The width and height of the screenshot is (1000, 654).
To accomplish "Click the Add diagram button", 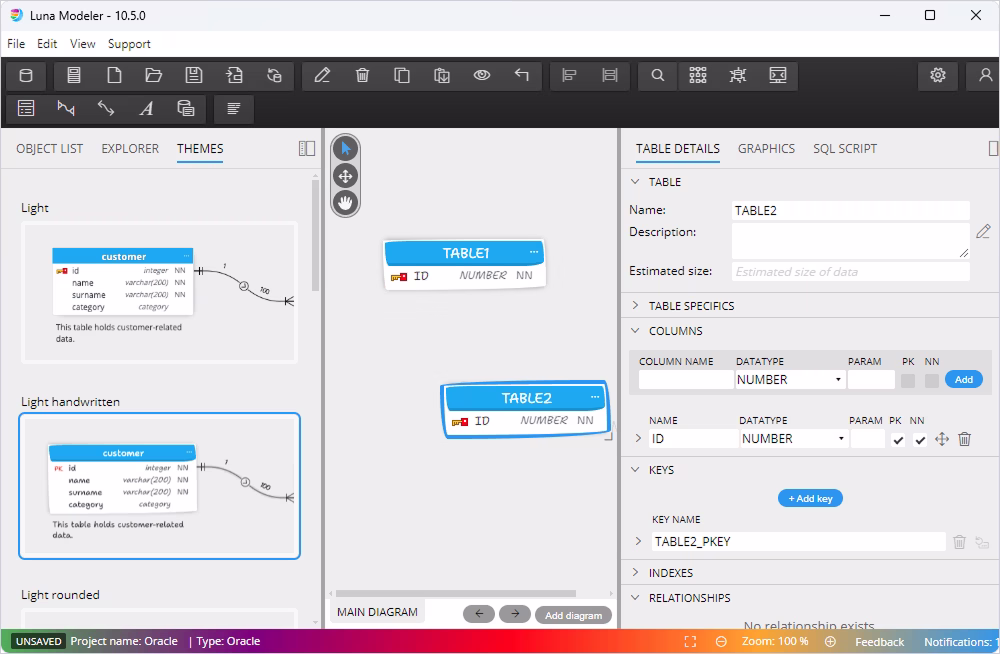I will pyautogui.click(x=573, y=615).
